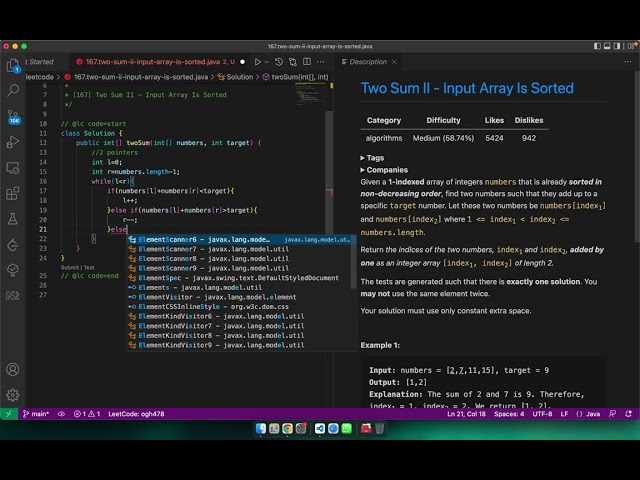Open the errors and warnings indicator
Viewport: 640px width, 480px height.
pyautogui.click(x=87, y=414)
